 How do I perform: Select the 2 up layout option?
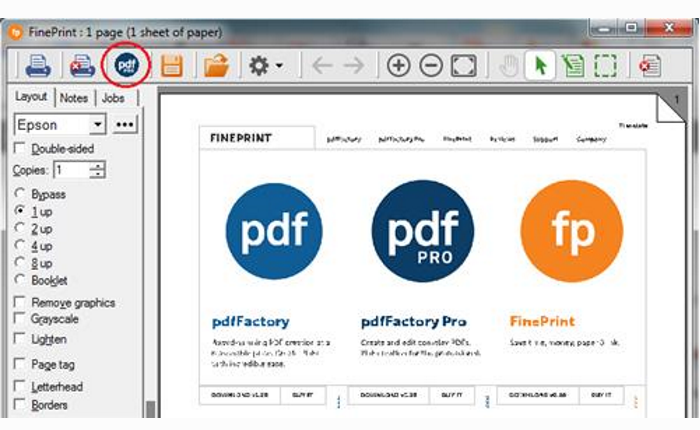click(20, 228)
